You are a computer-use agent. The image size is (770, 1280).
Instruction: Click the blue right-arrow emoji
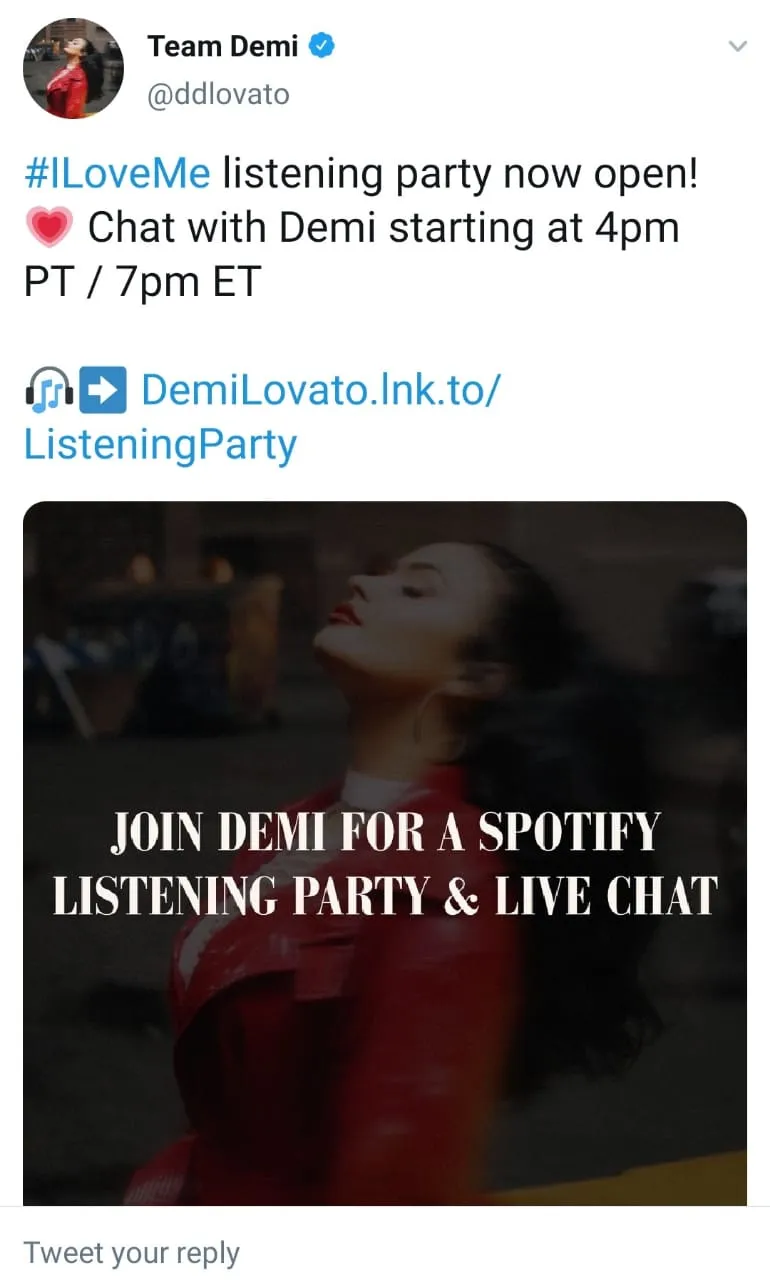(103, 391)
